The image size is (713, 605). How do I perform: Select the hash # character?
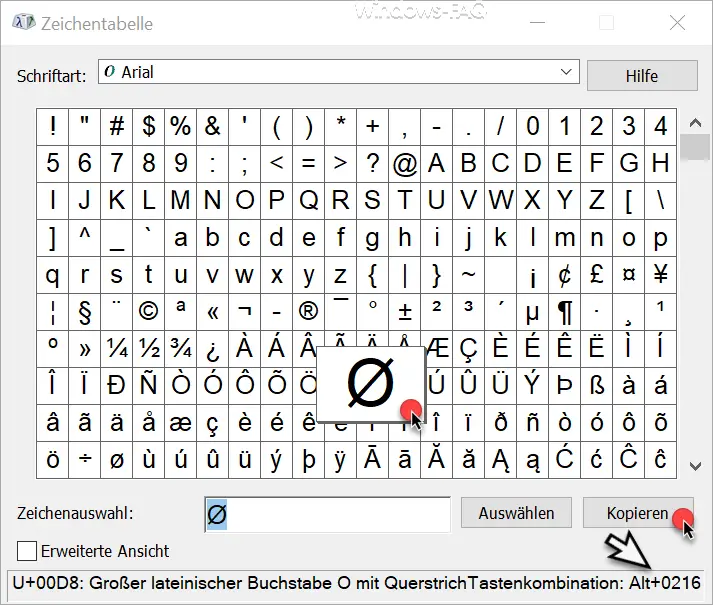tap(117, 126)
